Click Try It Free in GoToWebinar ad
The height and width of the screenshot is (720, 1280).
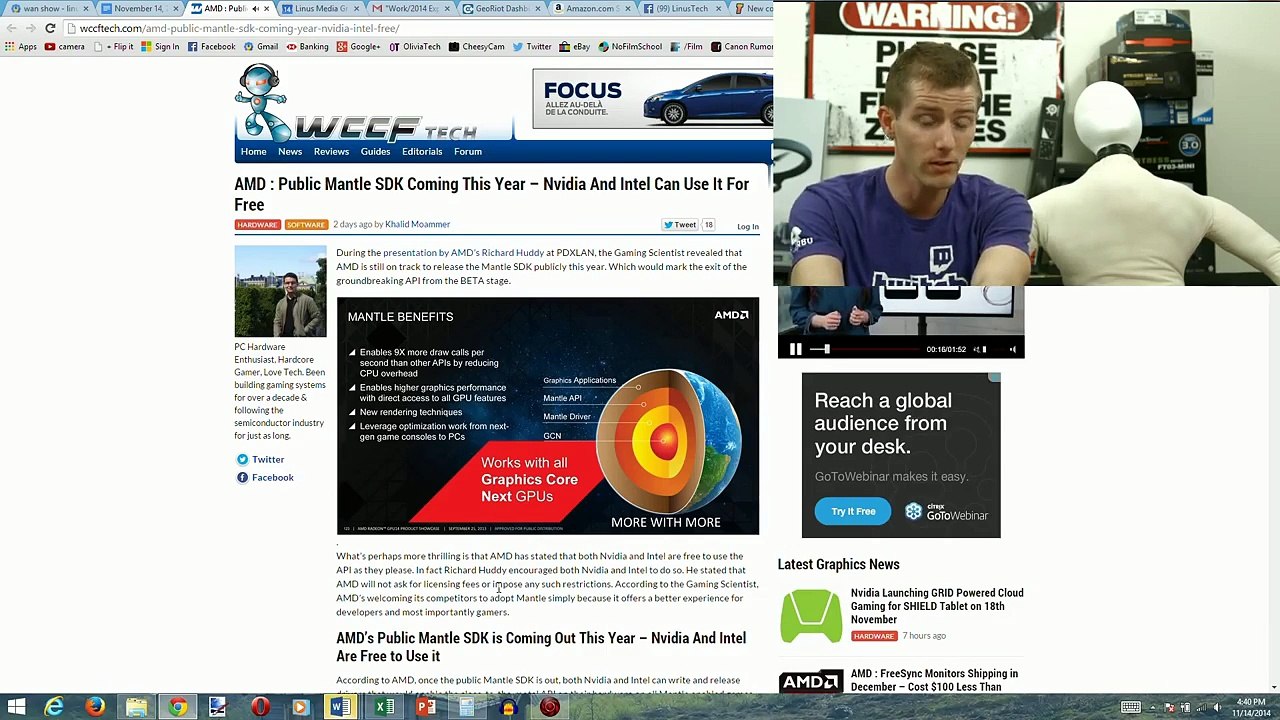853,512
